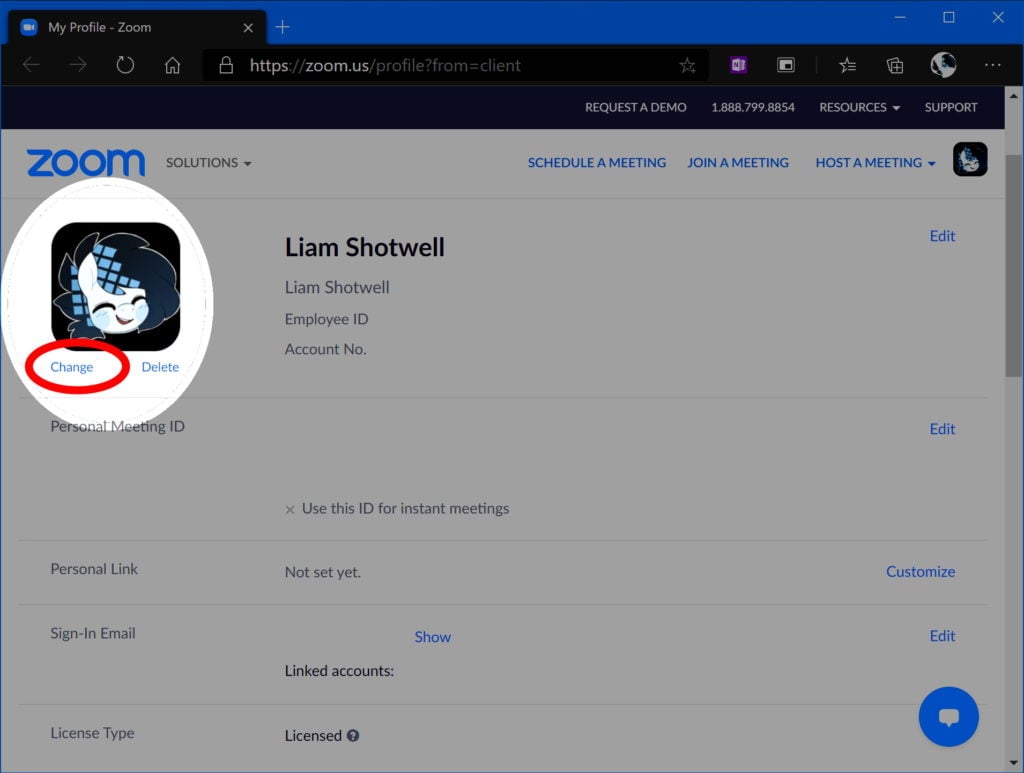Click the Liam Shotwell bold heading
The height and width of the screenshot is (773, 1024).
pyautogui.click(x=364, y=247)
